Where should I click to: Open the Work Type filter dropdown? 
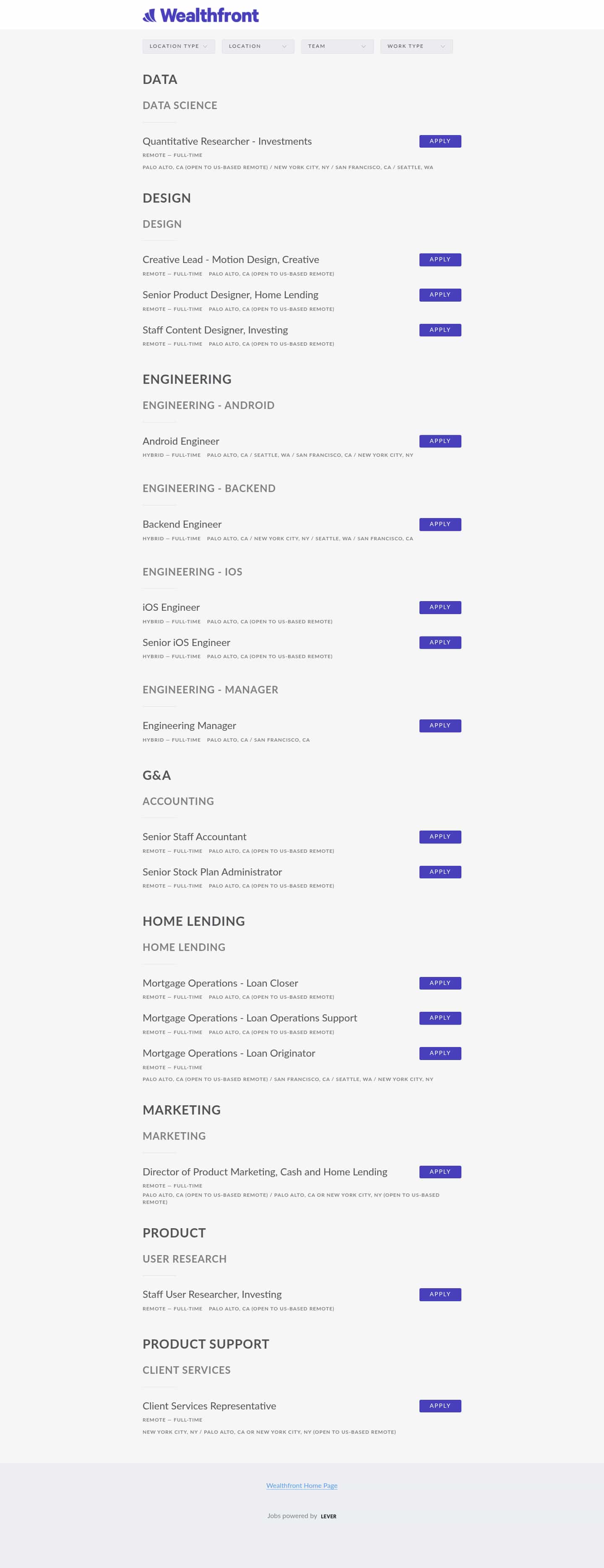(416, 46)
